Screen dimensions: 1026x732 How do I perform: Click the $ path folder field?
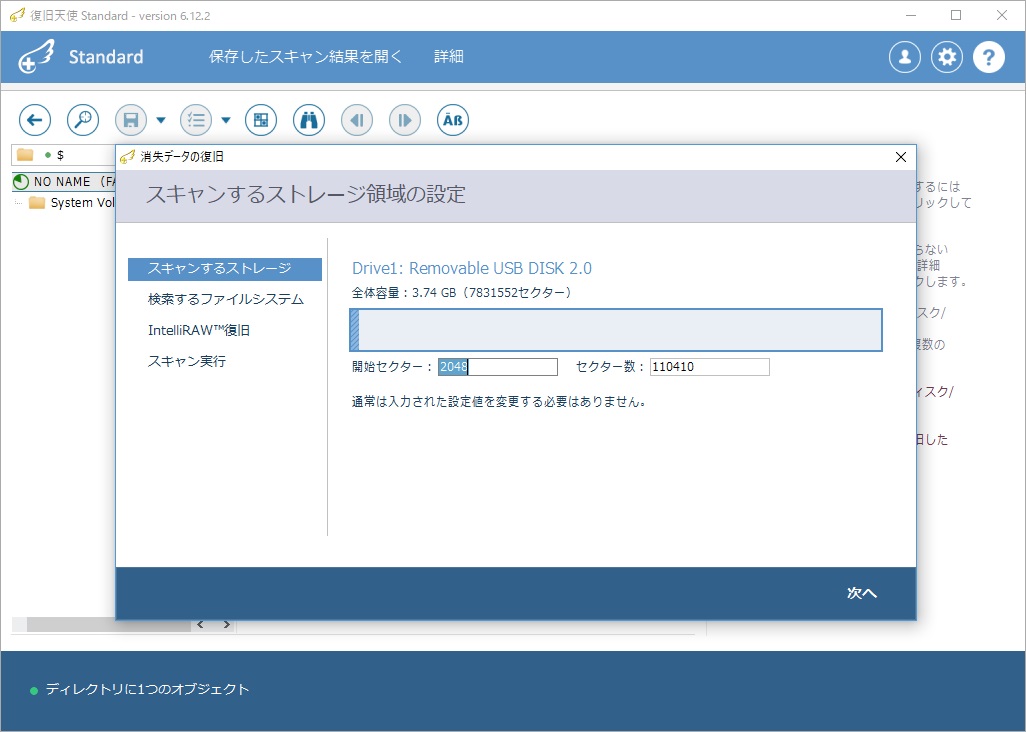(x=63, y=155)
